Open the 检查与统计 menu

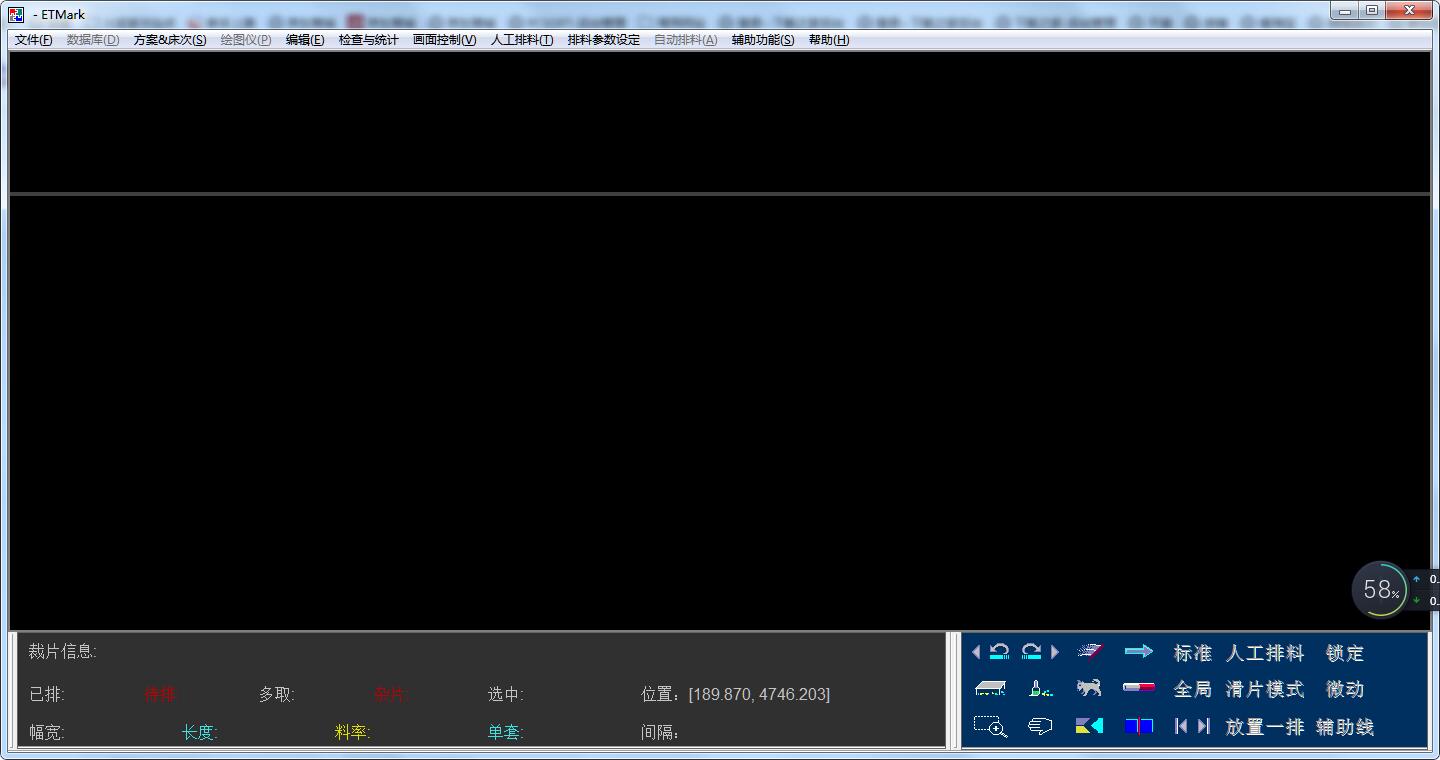[368, 40]
